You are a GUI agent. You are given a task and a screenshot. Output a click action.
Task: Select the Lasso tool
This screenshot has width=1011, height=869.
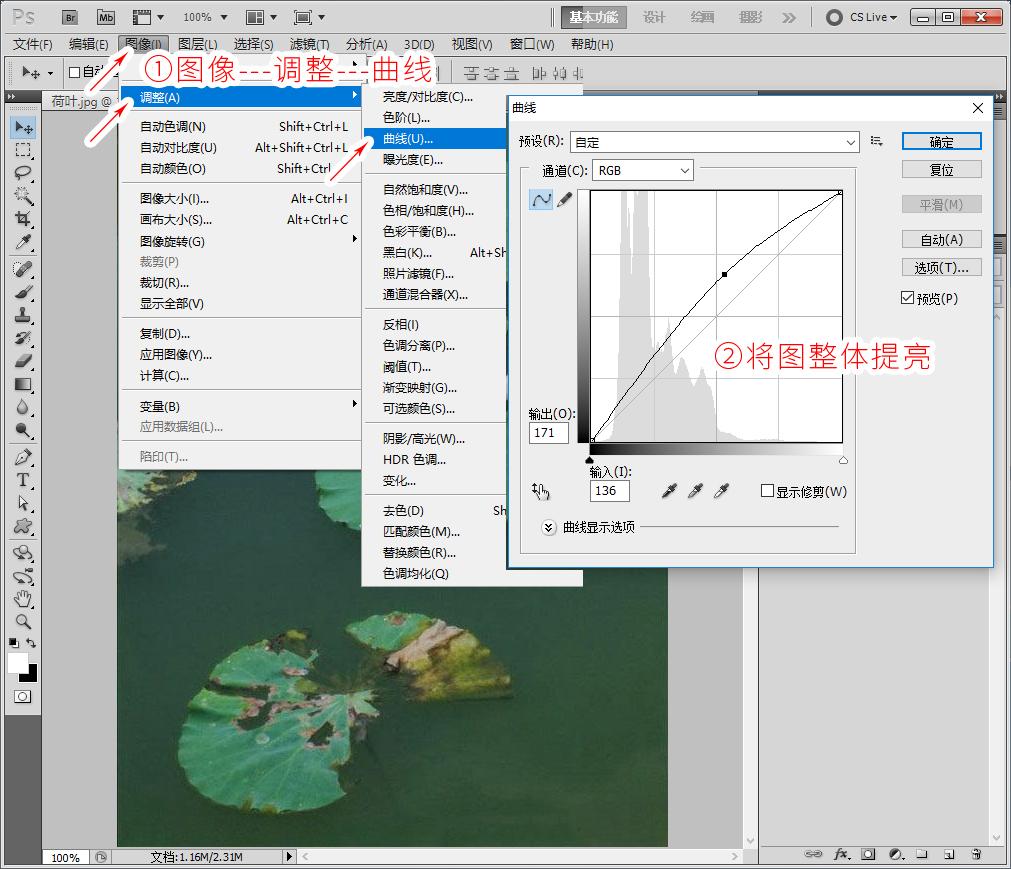(23, 173)
